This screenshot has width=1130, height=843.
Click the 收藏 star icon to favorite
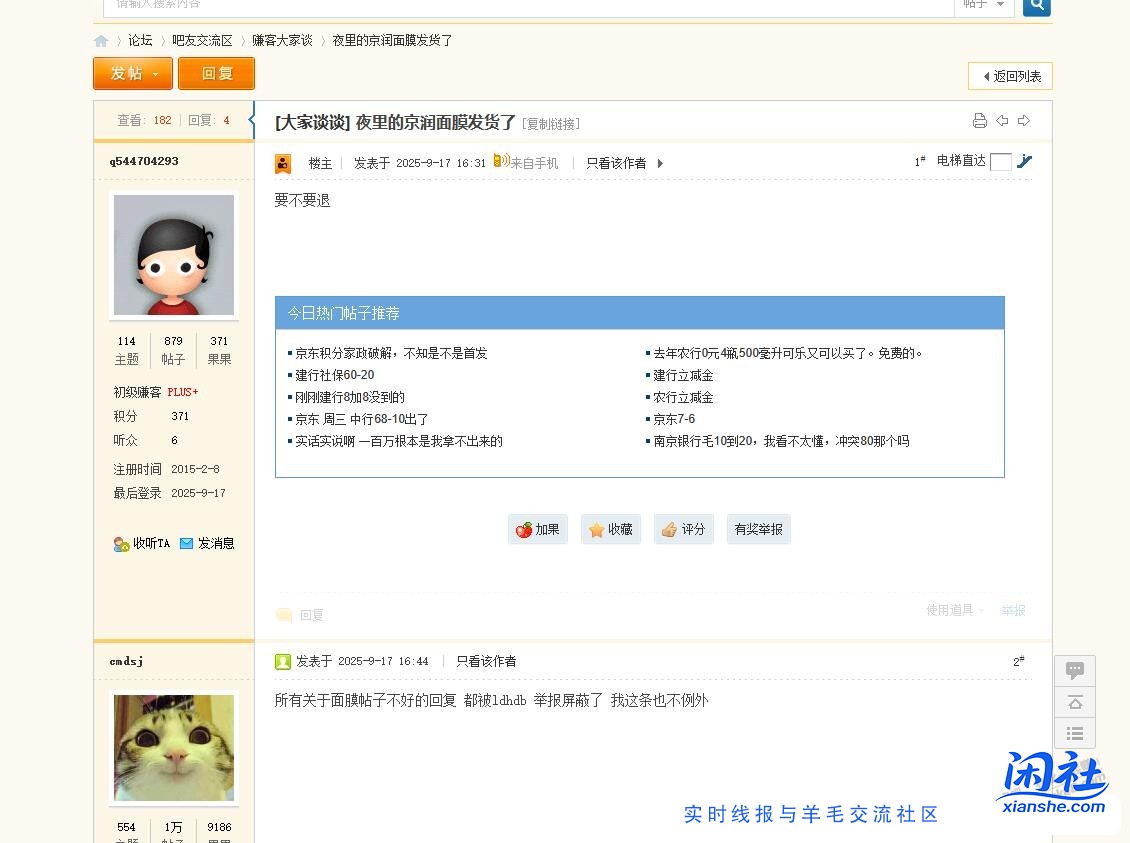coord(598,529)
